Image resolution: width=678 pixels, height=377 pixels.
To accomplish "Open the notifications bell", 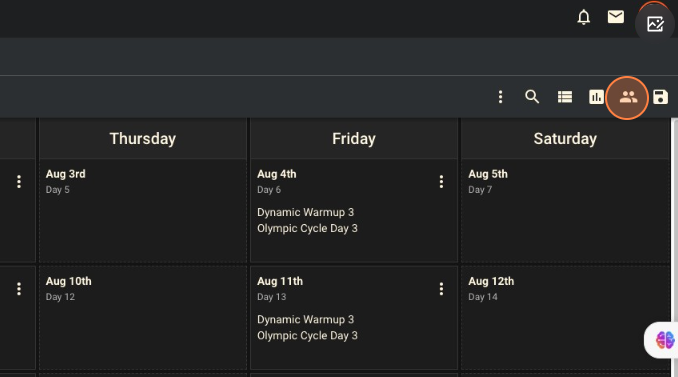I will 583,17.
